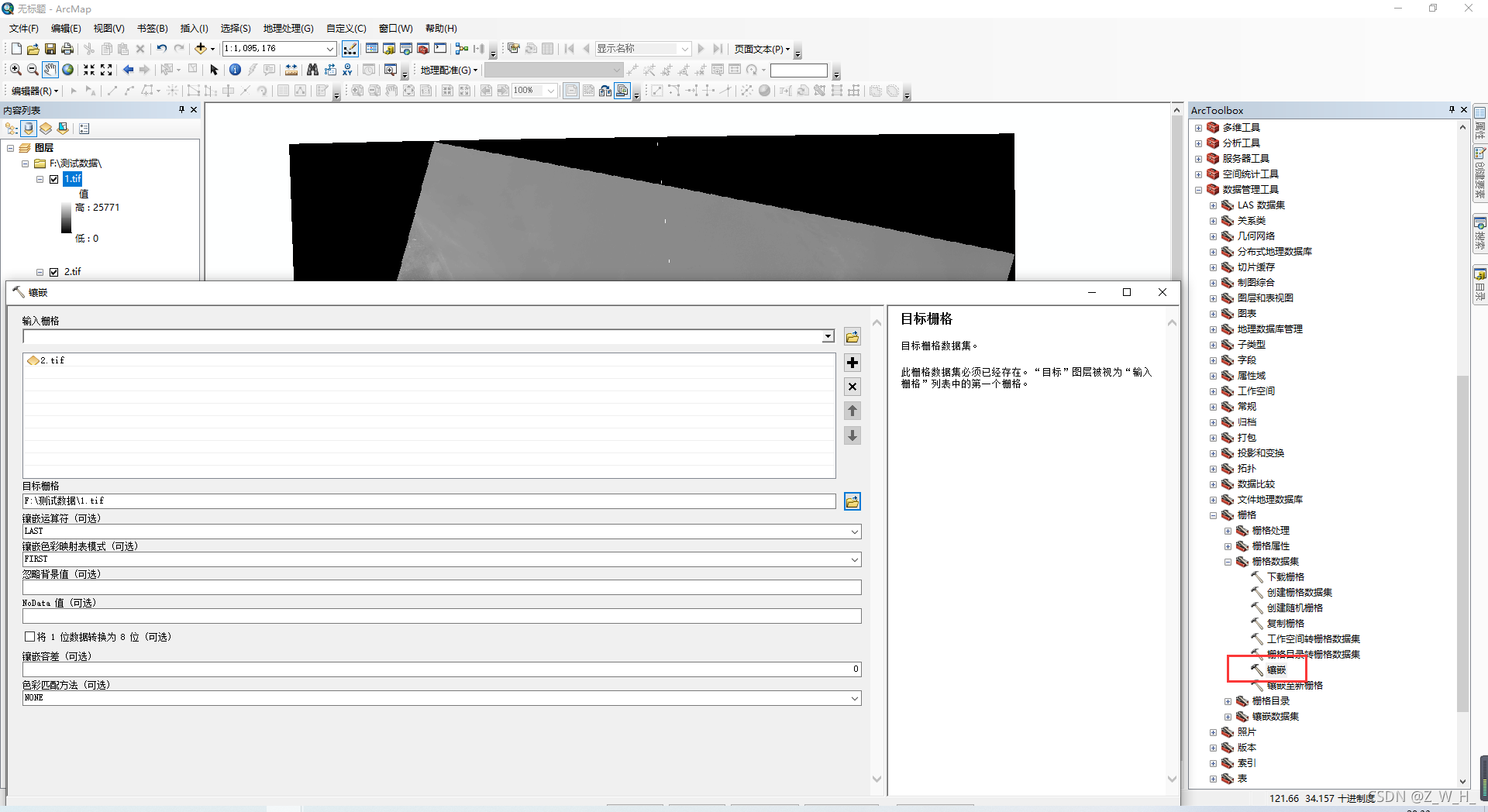This screenshot has height=812, width=1488.
Task: Click the target raster path field
Action: [x=429, y=501]
